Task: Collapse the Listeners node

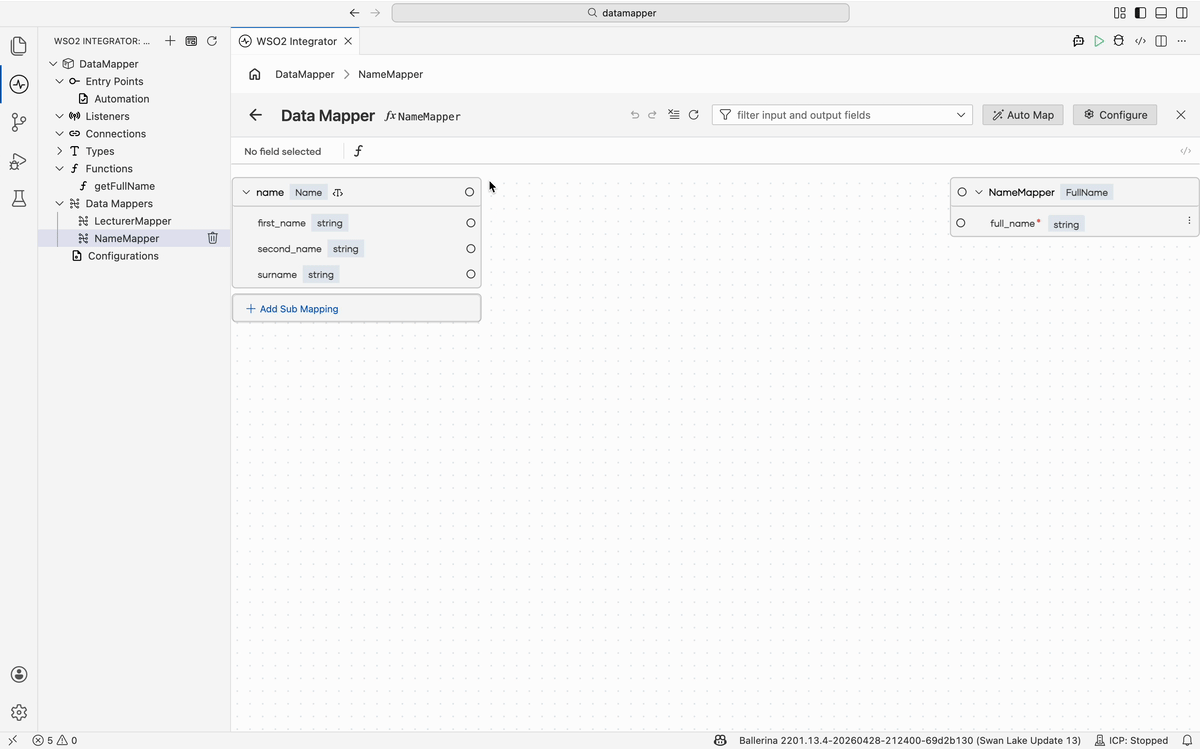Action: (x=60, y=116)
